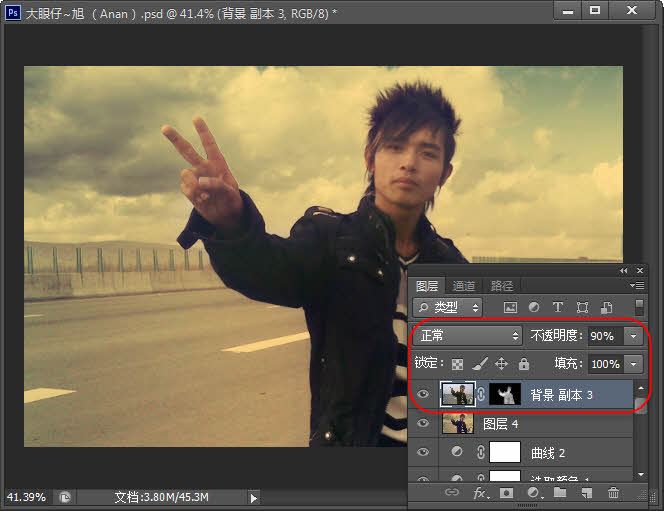Image resolution: width=664 pixels, height=511 pixels.
Task: Create a new group folder icon
Action: 560,493
